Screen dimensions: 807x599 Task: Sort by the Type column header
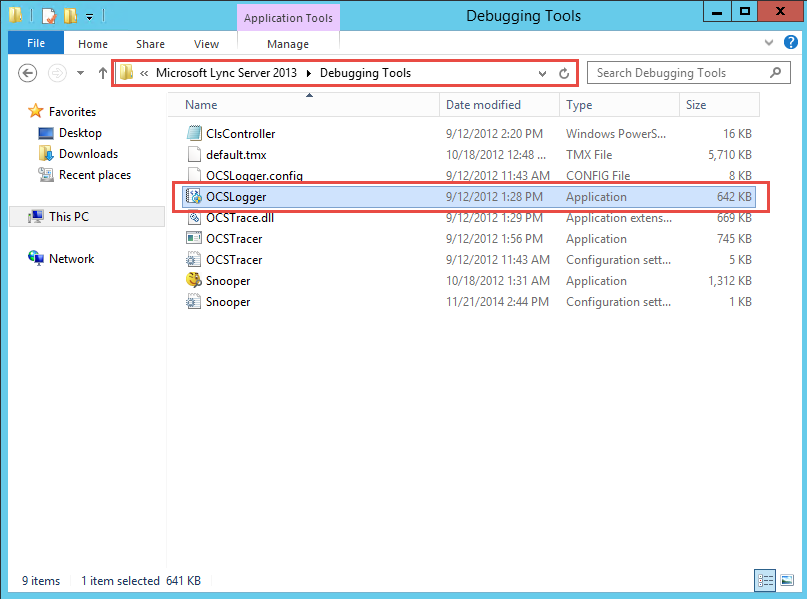click(619, 105)
